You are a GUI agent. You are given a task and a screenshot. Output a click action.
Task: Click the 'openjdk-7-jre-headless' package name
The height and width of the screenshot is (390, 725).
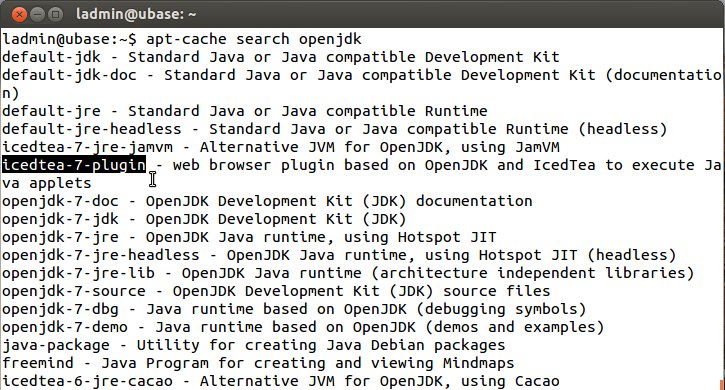tap(100, 256)
